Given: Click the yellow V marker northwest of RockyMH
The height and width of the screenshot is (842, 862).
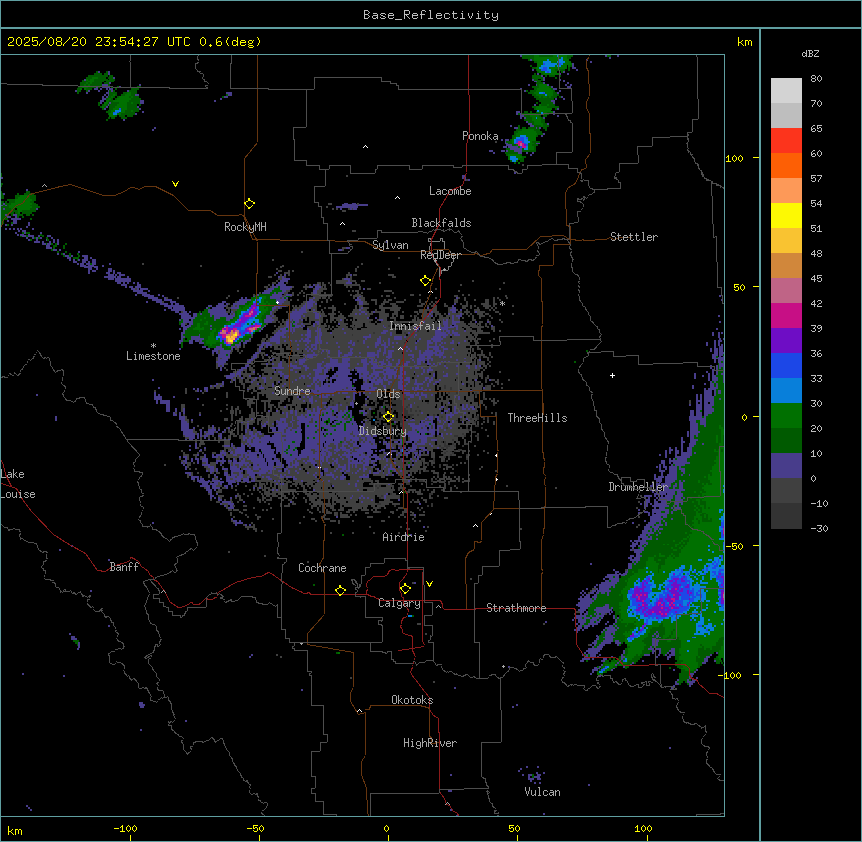Looking at the screenshot, I should [175, 184].
